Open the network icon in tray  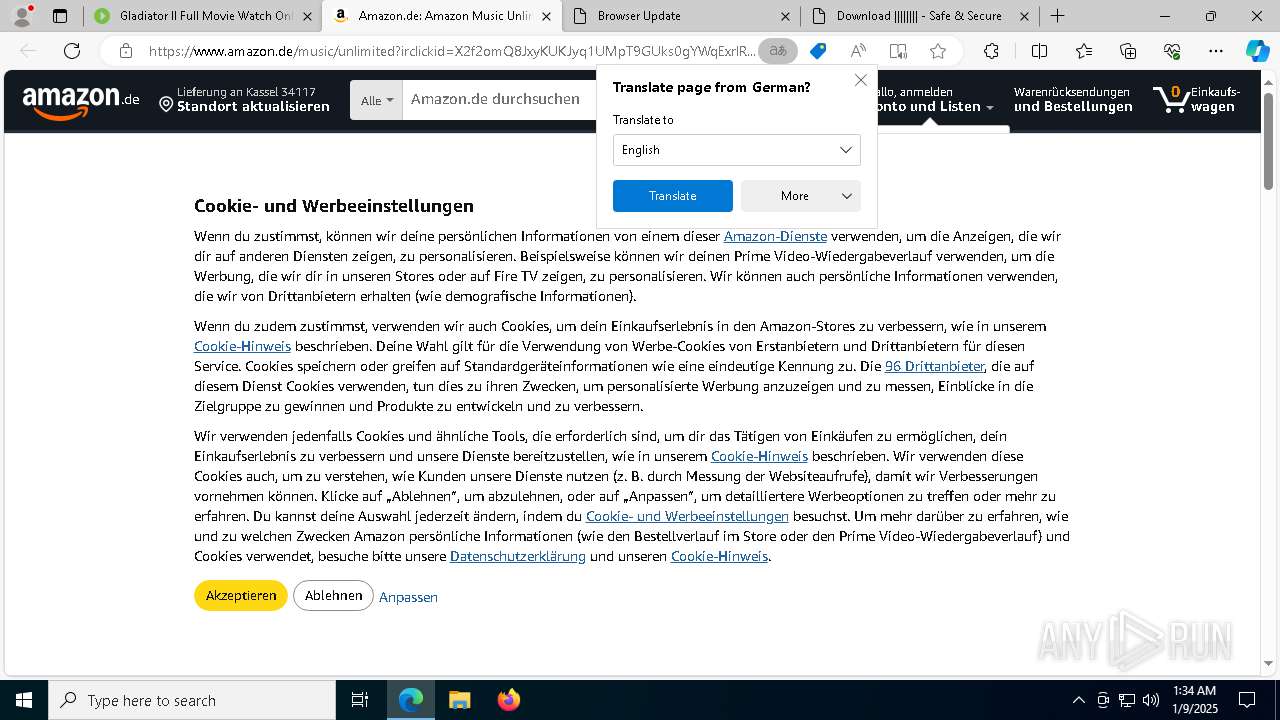point(1127,700)
